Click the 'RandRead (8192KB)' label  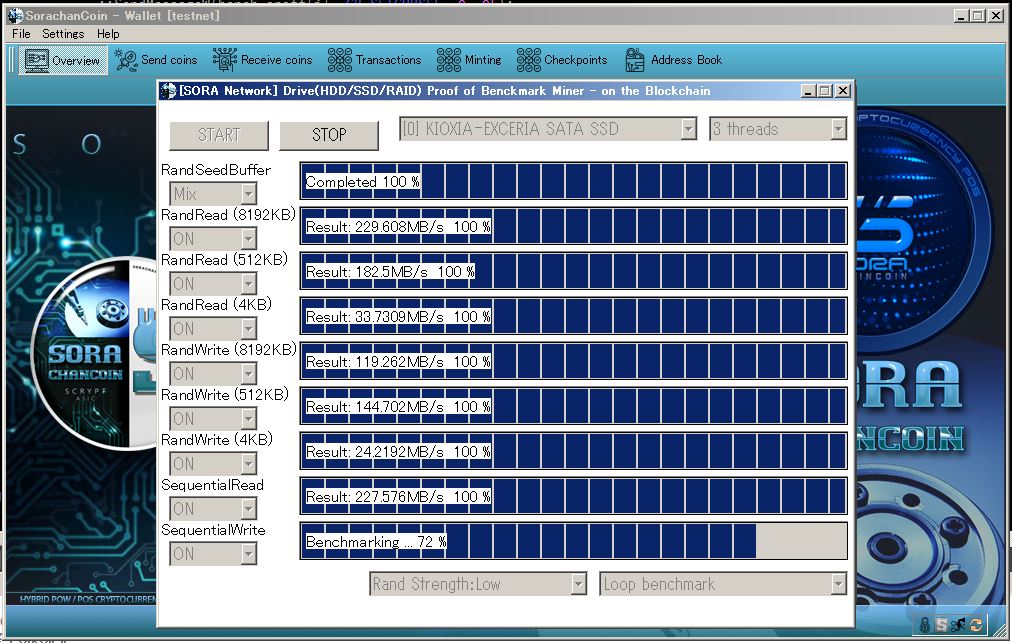[228, 215]
